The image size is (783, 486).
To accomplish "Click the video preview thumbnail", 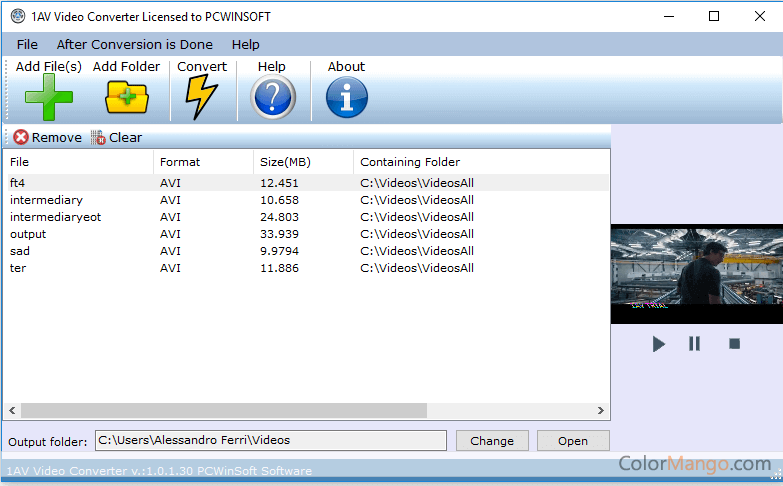I will [x=697, y=273].
